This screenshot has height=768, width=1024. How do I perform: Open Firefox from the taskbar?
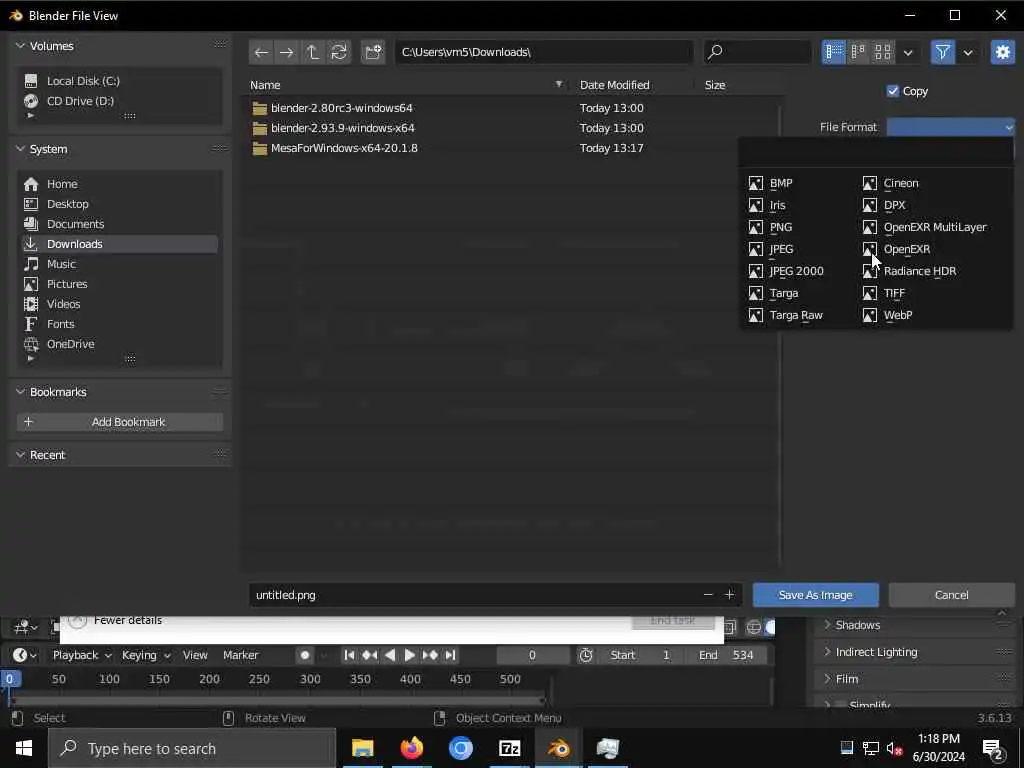pos(411,748)
